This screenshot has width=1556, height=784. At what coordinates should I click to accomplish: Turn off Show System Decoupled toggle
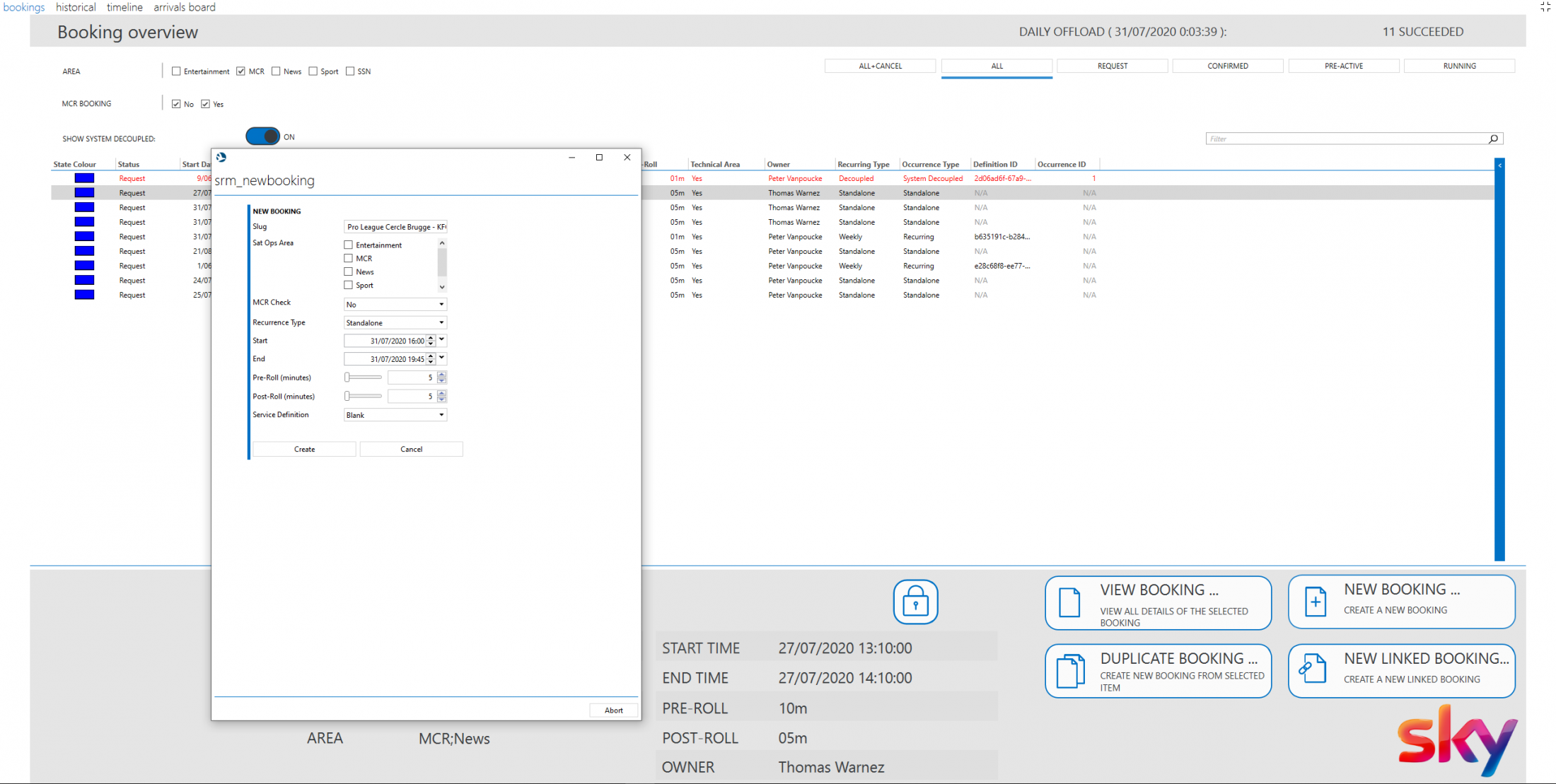263,136
